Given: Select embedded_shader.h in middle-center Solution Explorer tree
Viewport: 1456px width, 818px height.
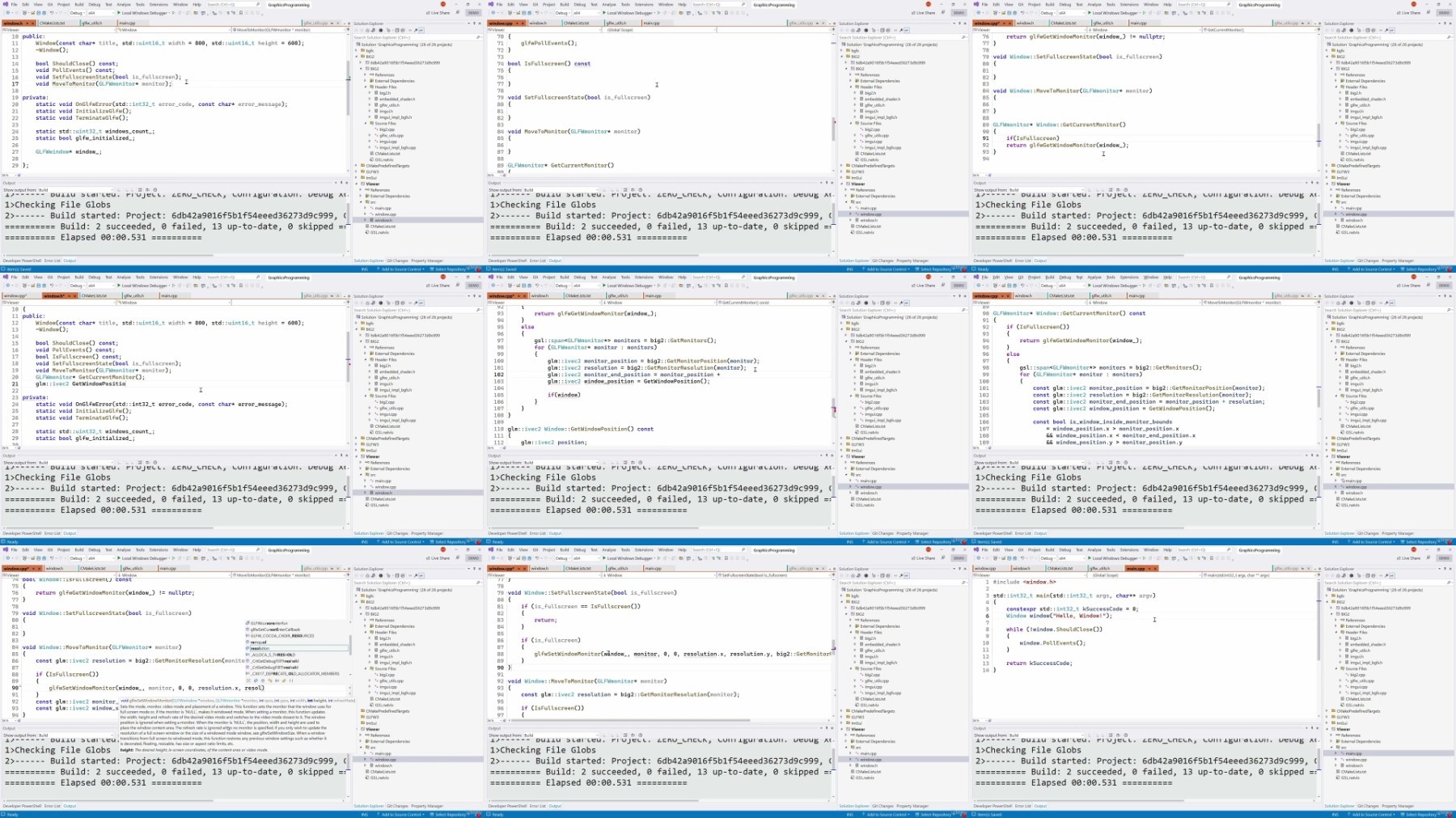Looking at the screenshot, I should [x=882, y=372].
